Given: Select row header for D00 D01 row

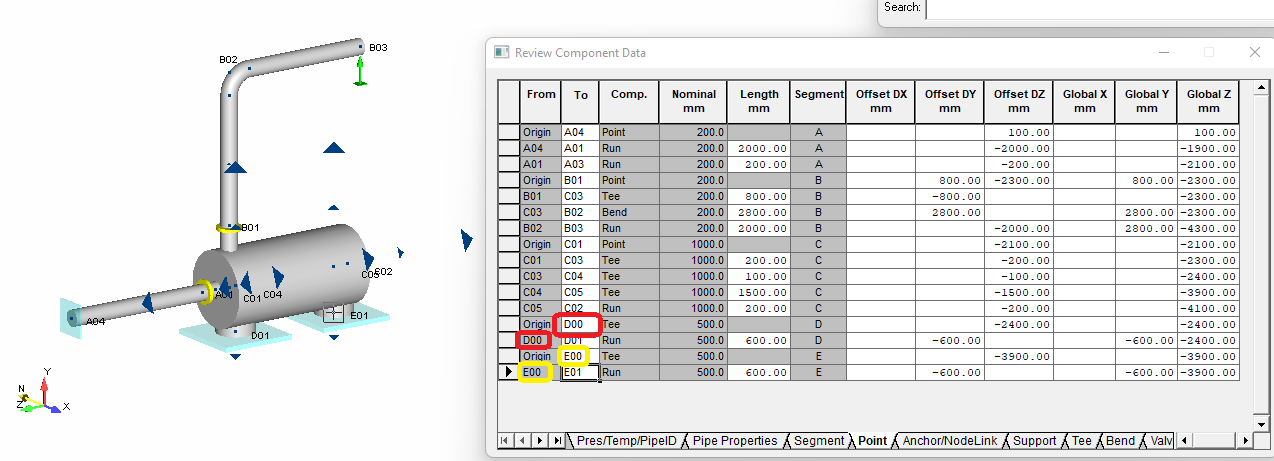Looking at the screenshot, I should click(509, 340).
